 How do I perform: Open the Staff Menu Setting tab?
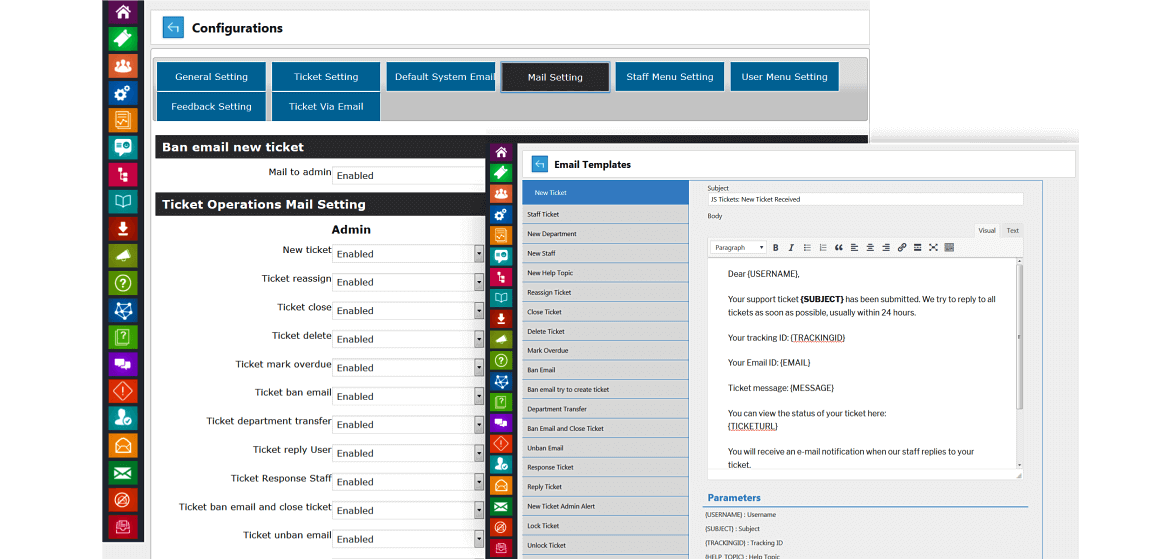coord(669,77)
